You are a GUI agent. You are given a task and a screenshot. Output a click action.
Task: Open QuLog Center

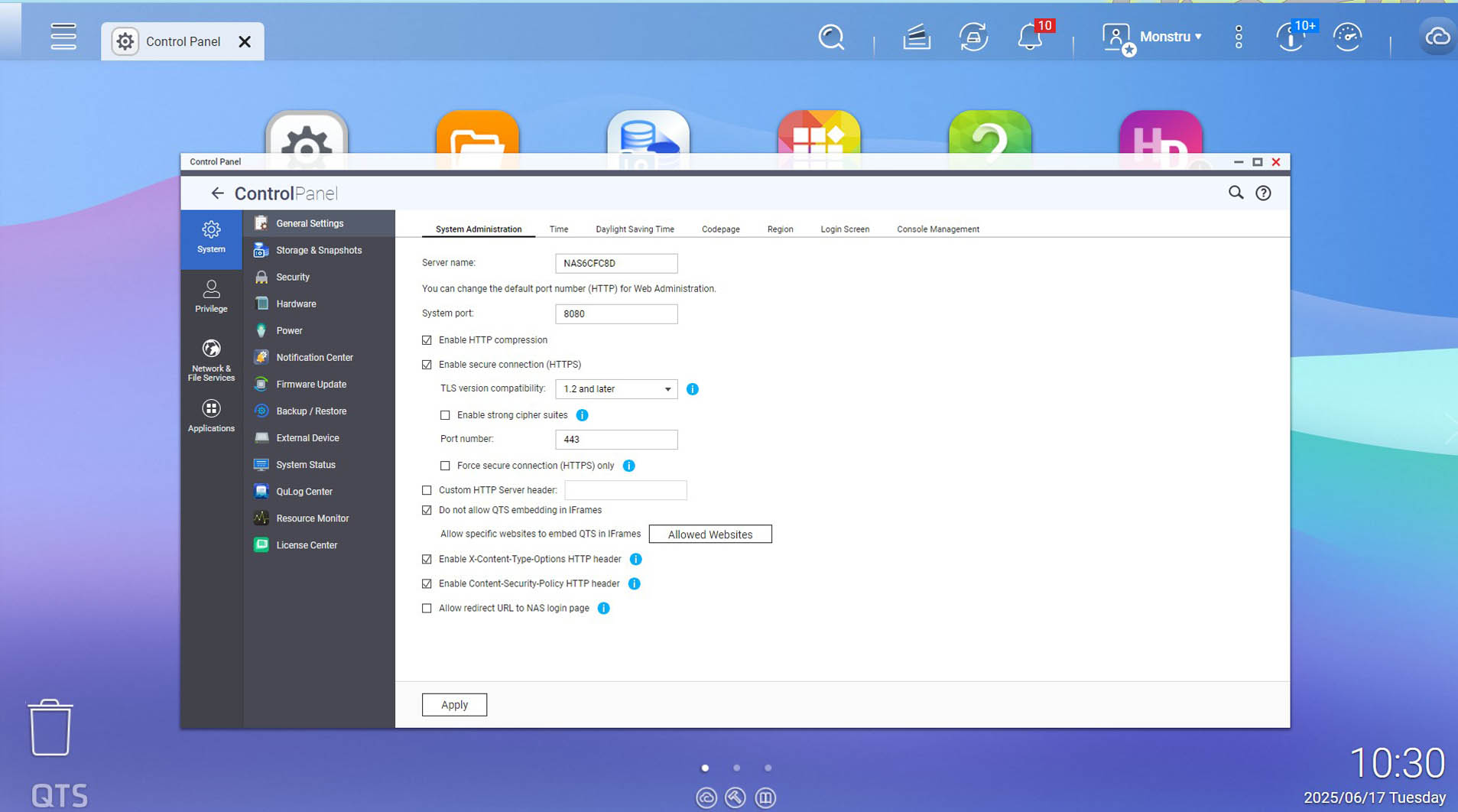point(319,491)
